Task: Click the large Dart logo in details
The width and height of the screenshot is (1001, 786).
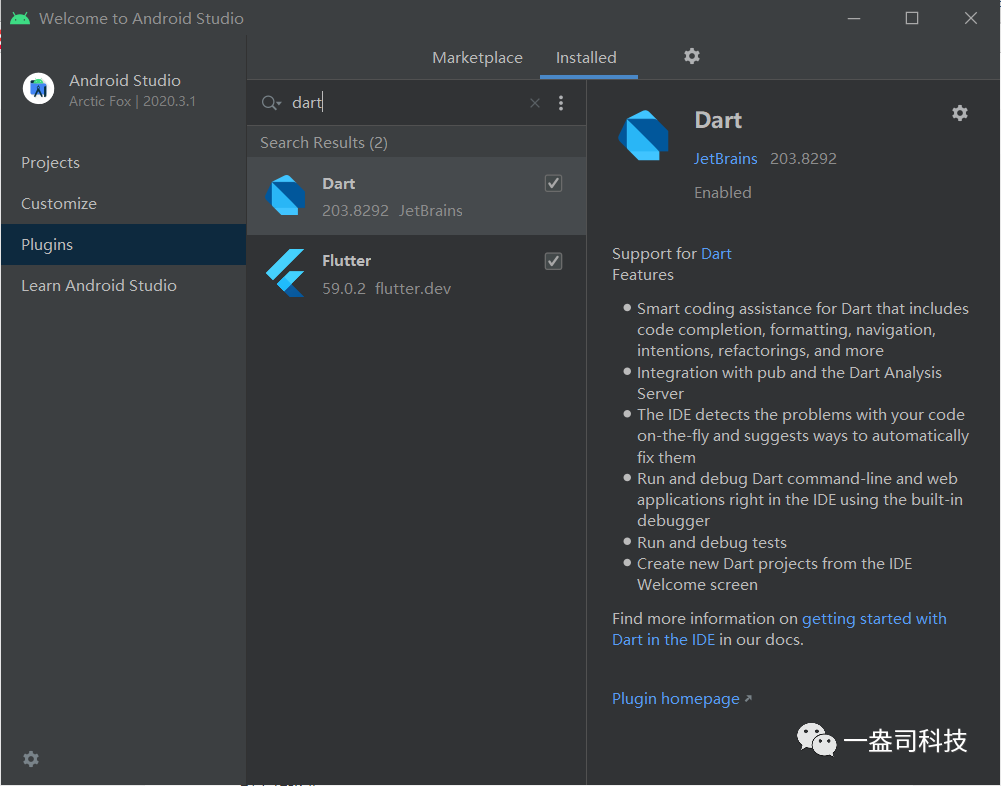Action: coord(644,135)
